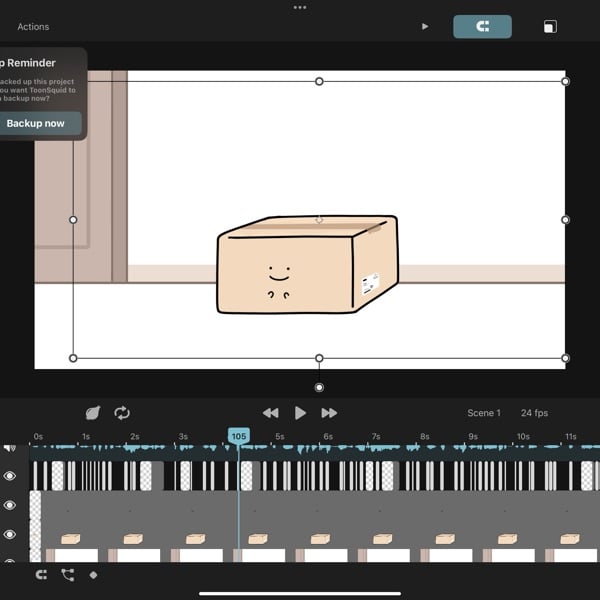Expand the three-dots menu at top

coord(300,7)
